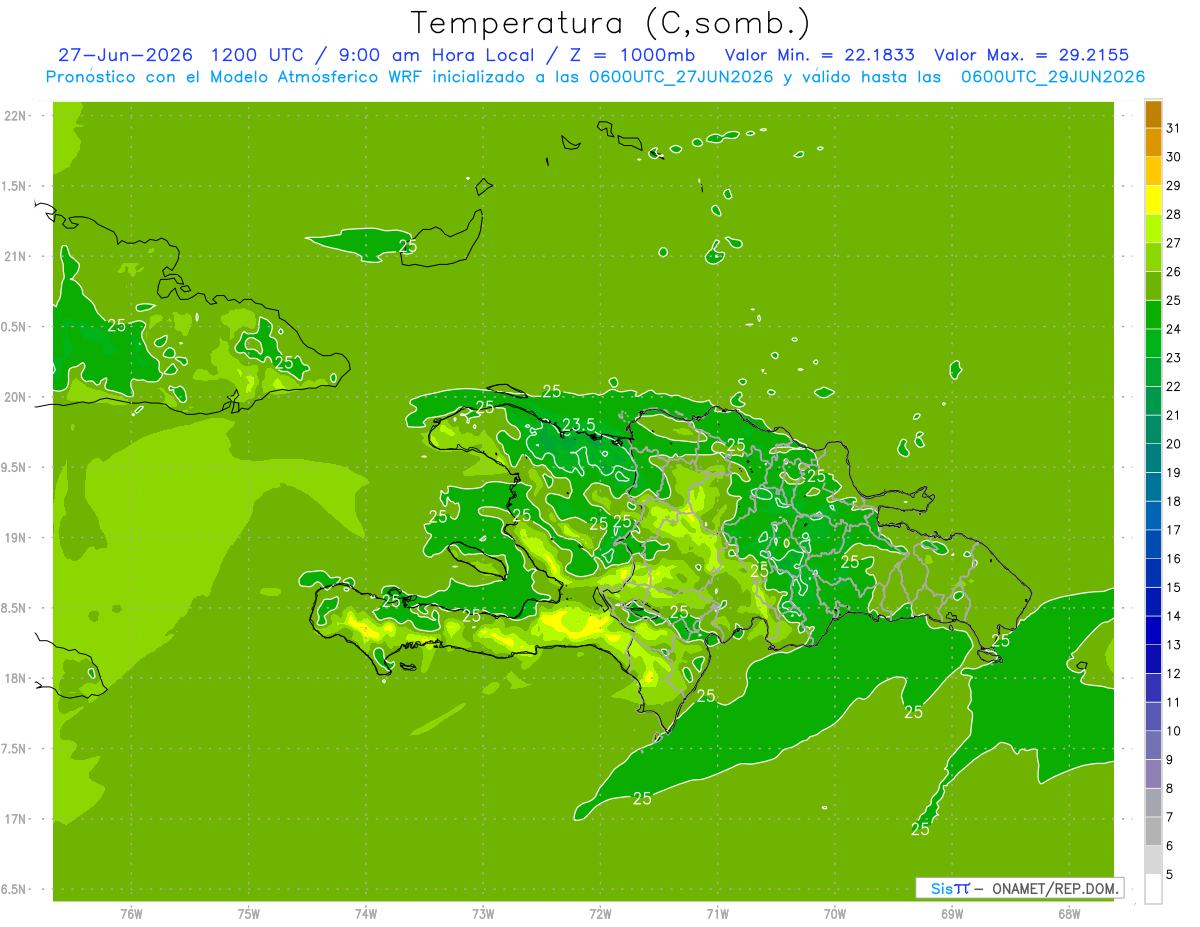This screenshot has height=927, width=1200.
Task: Click the 68W longitude label
Action: click(1069, 913)
